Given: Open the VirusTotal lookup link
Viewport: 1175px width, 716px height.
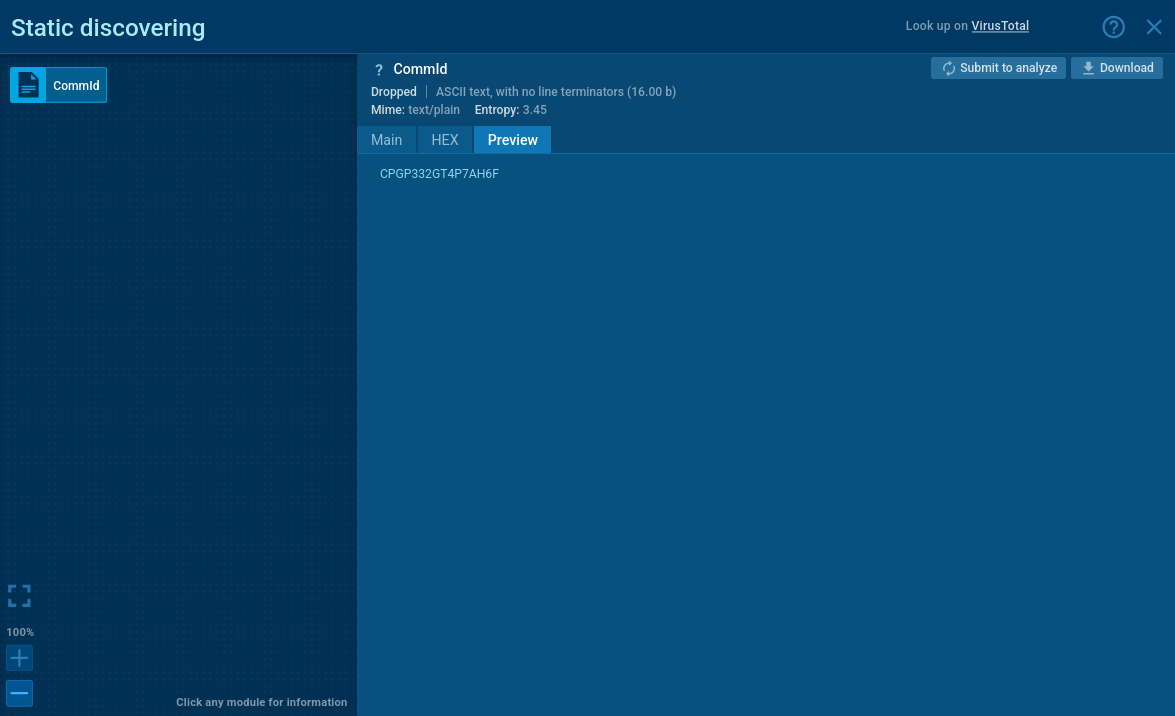Looking at the screenshot, I should (1000, 26).
